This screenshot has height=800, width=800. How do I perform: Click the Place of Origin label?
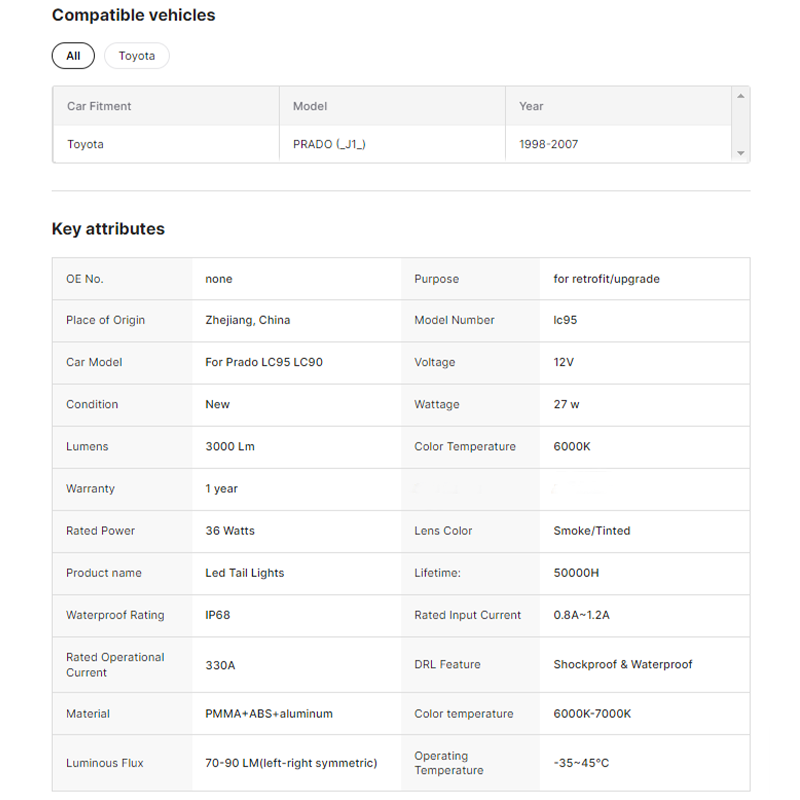(105, 320)
